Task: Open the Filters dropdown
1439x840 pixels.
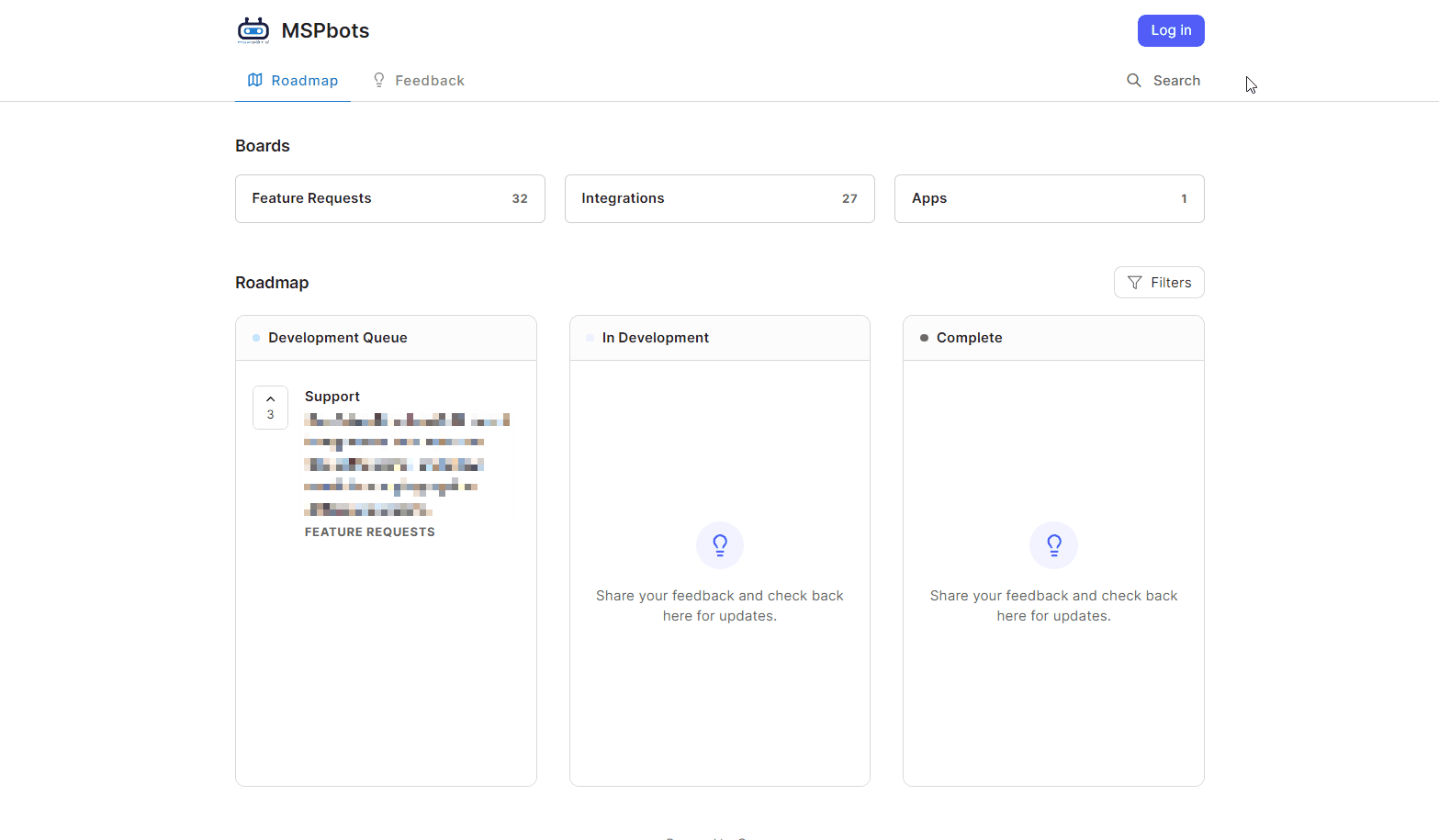Action: coord(1159,283)
